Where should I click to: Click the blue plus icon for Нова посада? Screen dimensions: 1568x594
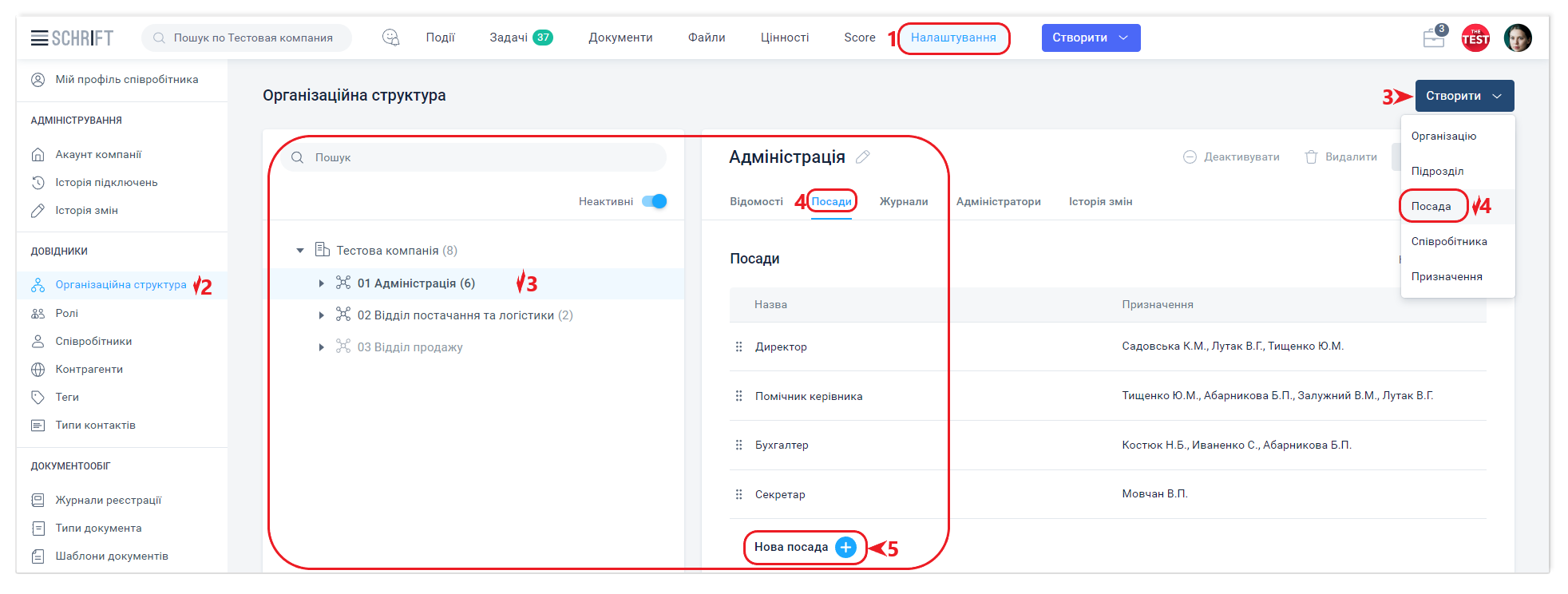(x=845, y=547)
